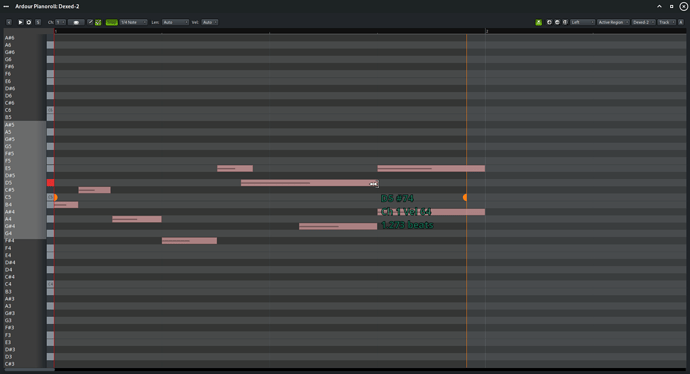The height and width of the screenshot is (374, 690).
Task: Click the zoom in plus icon
Action: [x=549, y=22]
